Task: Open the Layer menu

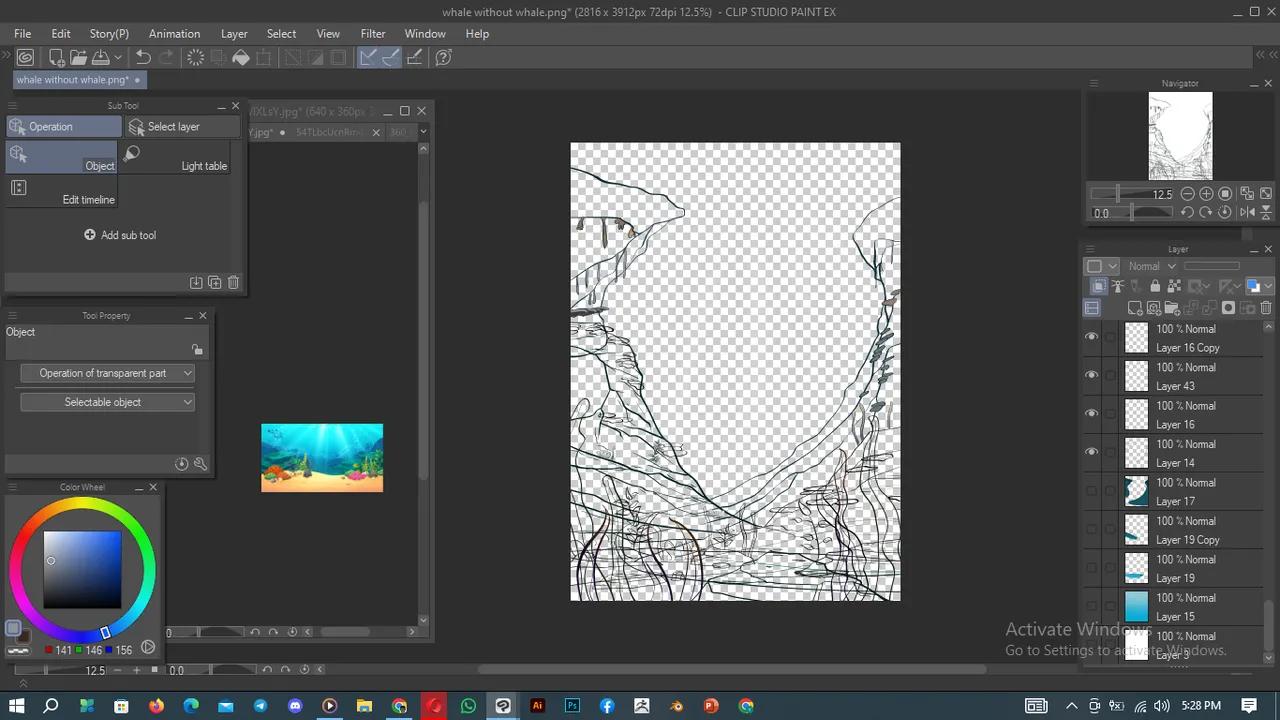Action: 234,34
